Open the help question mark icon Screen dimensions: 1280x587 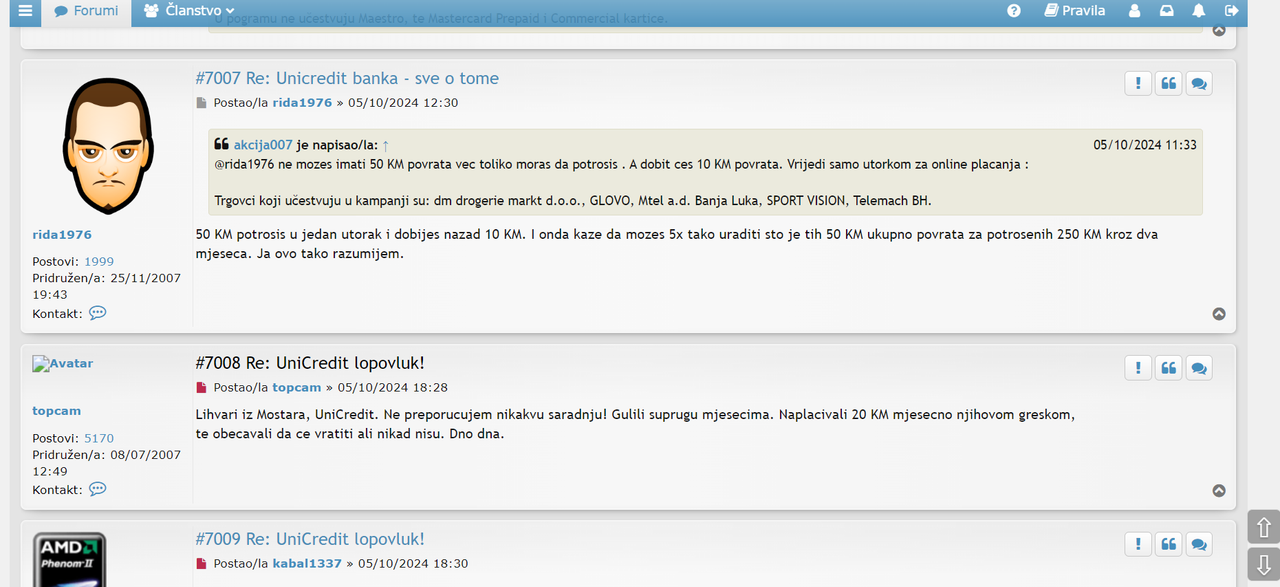(x=1014, y=11)
